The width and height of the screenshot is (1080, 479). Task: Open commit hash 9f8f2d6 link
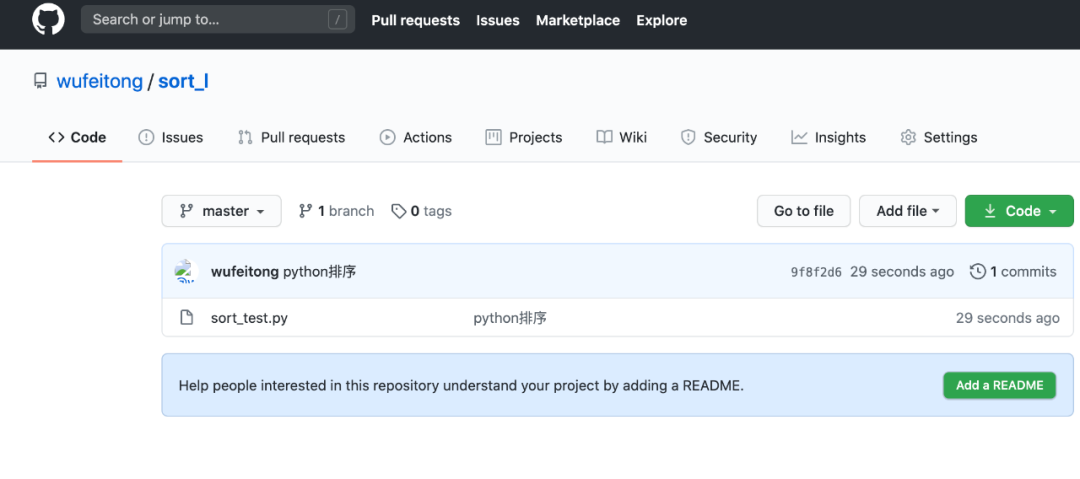click(816, 272)
